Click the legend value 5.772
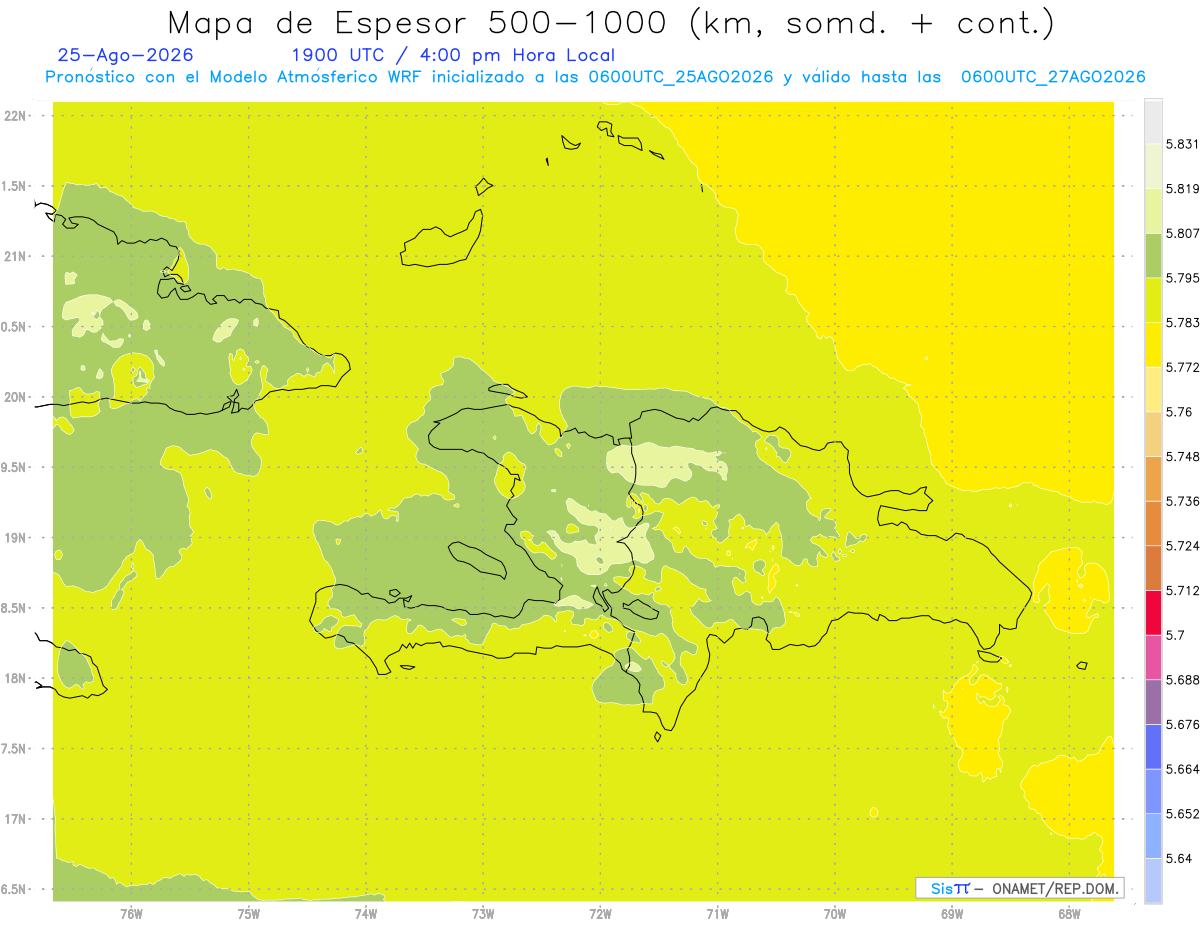Viewport: 1200px width, 927px height. 1182,367
